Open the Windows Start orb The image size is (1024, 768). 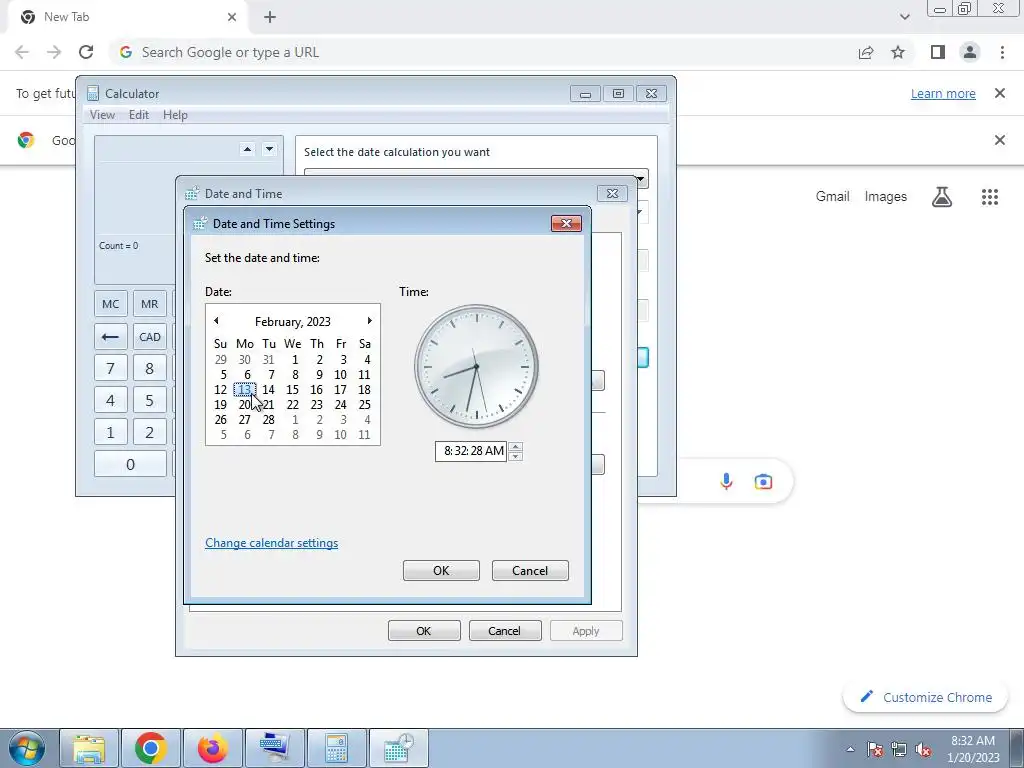point(26,748)
